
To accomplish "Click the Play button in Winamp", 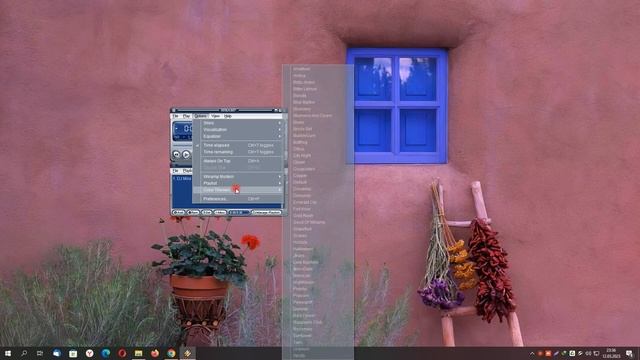I will point(186,154).
